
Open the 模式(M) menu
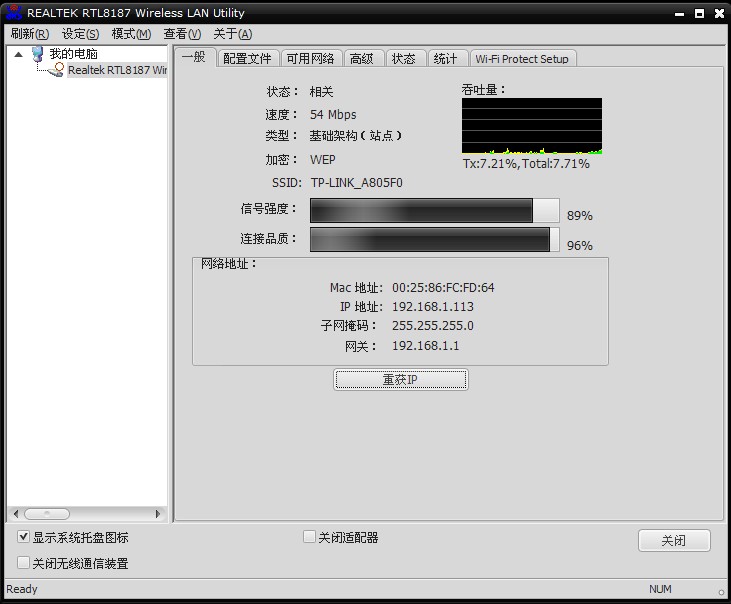(131, 34)
